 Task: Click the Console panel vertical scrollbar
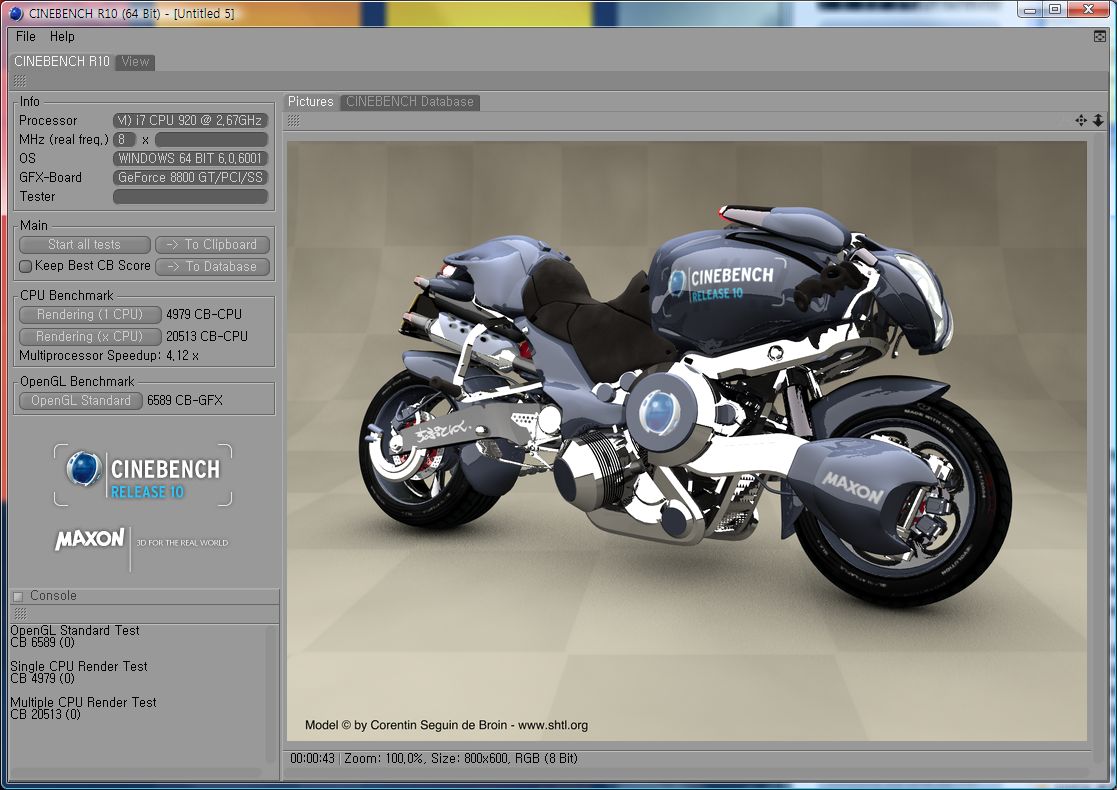[x=271, y=695]
